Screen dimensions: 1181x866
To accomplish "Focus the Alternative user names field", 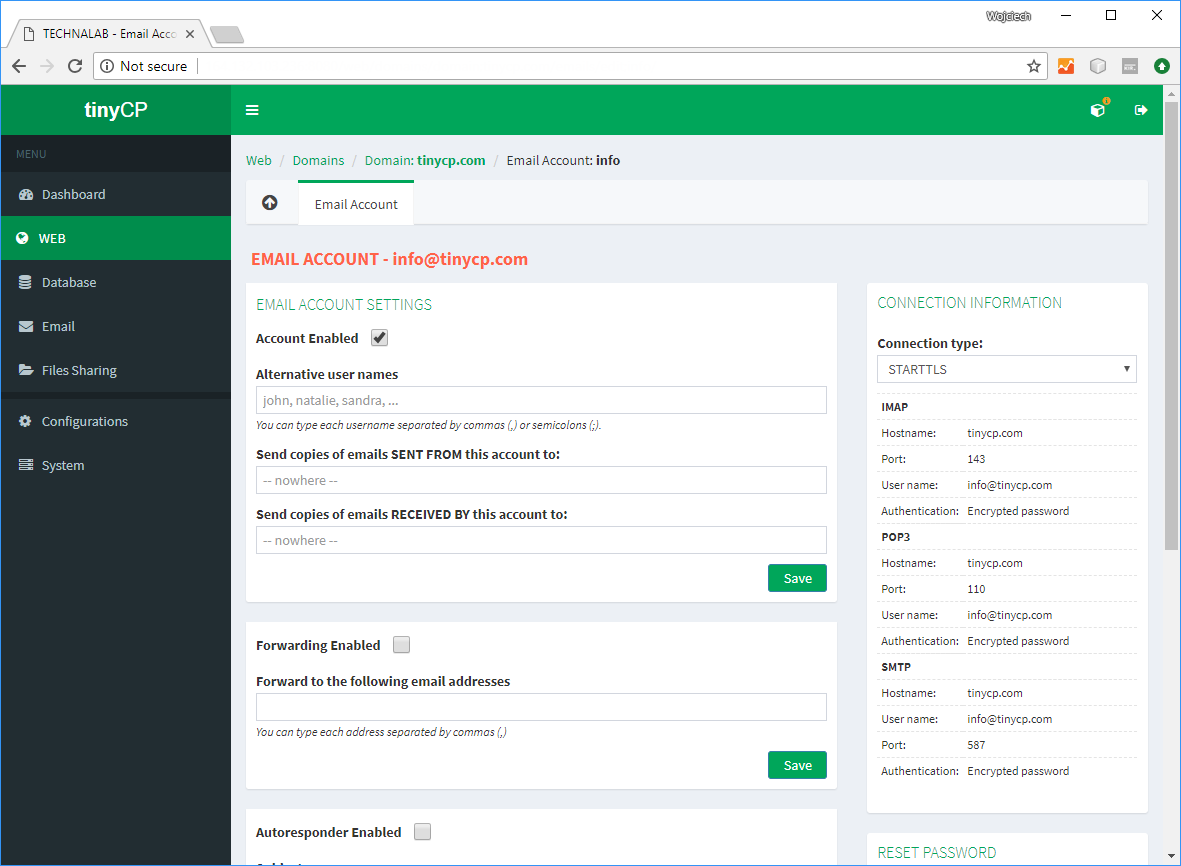I will (x=541, y=400).
